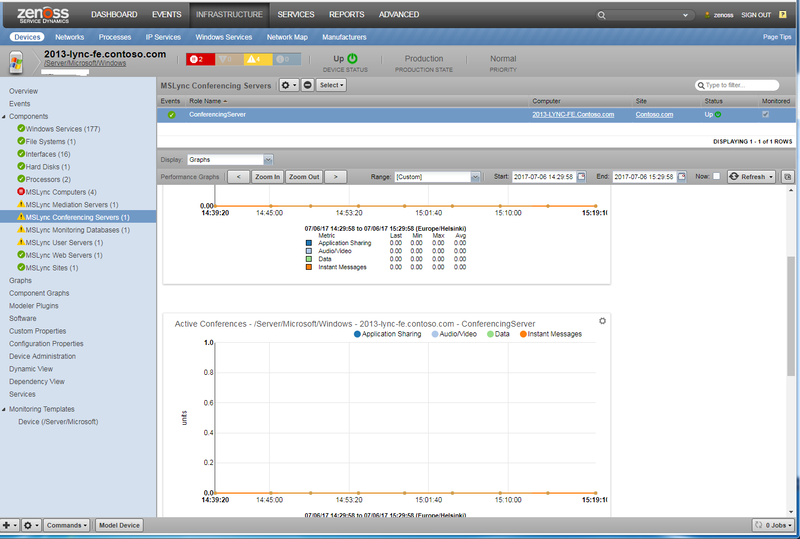The image size is (800, 539).
Task: Click the user icon next to zenoss
Action: (x=707, y=15)
